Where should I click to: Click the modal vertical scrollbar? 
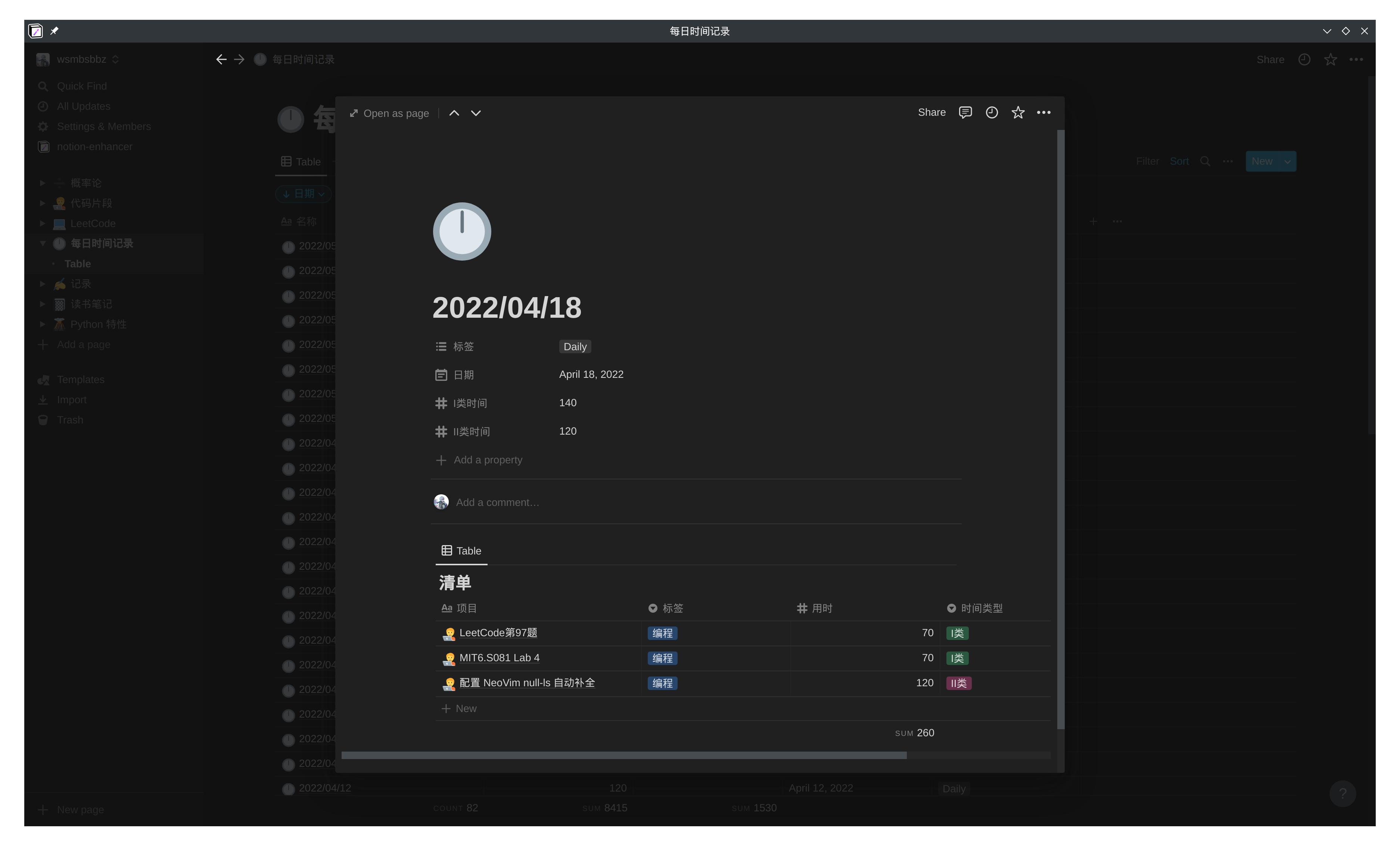tap(1060, 429)
